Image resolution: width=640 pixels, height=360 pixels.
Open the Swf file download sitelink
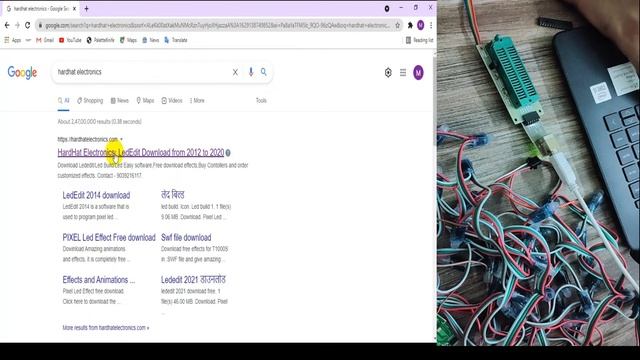(x=186, y=238)
